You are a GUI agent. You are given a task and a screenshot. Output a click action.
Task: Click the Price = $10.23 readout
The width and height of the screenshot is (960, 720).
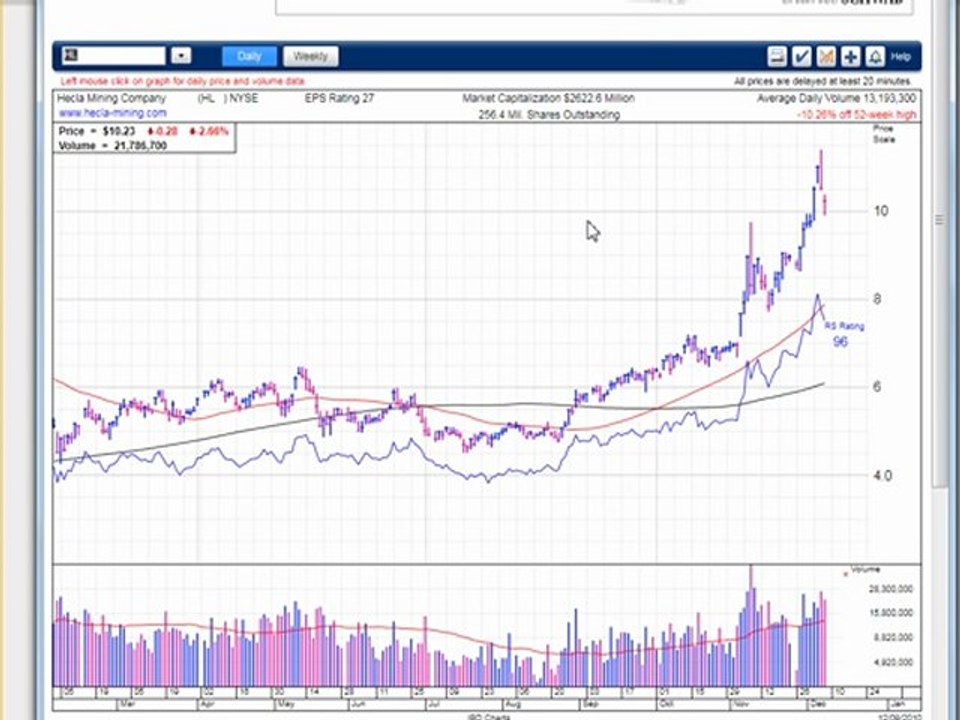tap(97, 131)
